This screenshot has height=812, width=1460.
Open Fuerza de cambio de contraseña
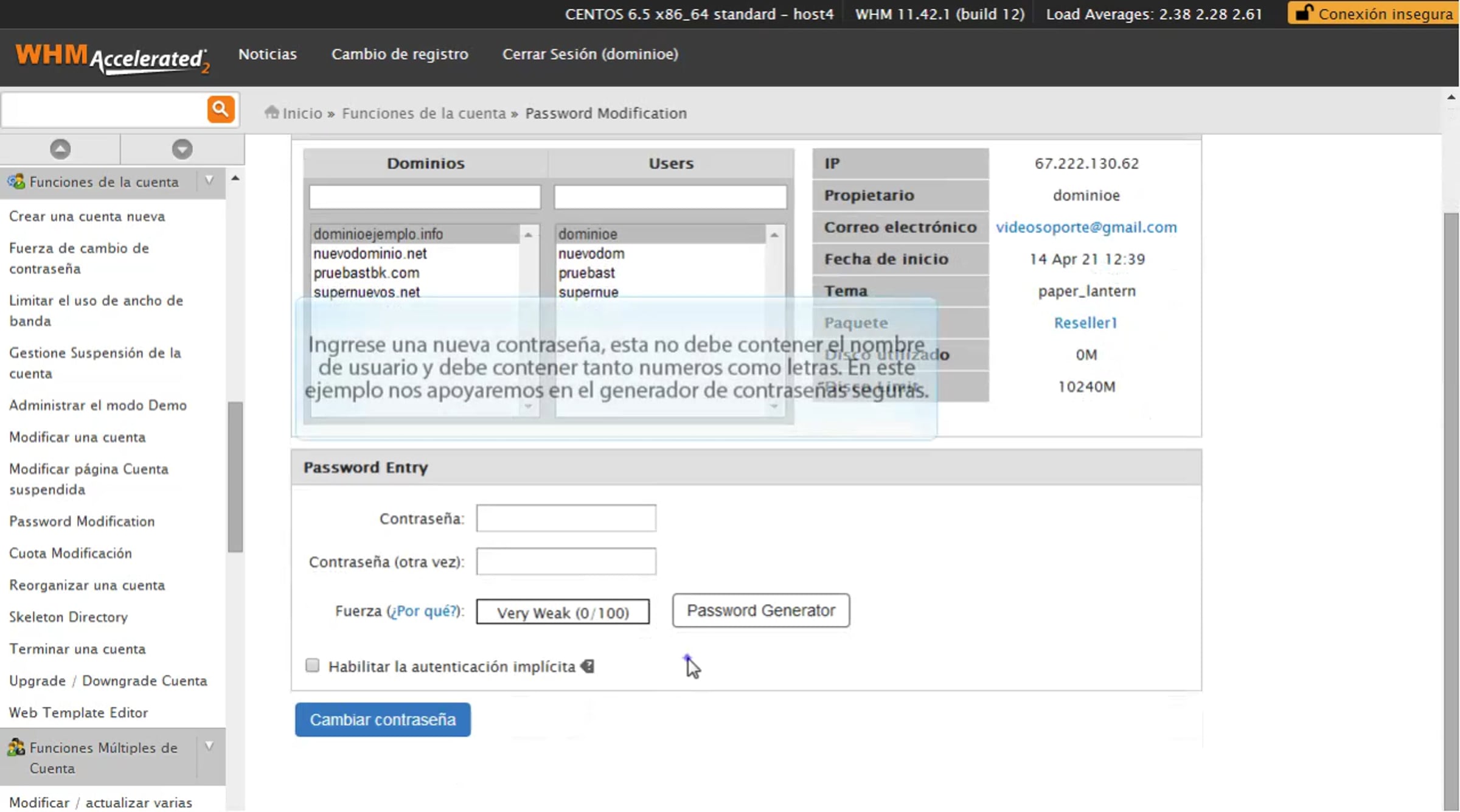[79, 259]
